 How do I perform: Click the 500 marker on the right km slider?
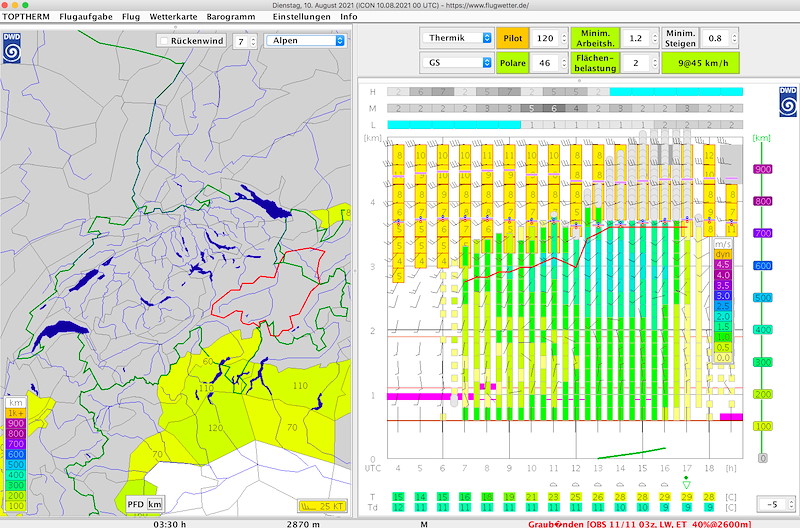763,297
